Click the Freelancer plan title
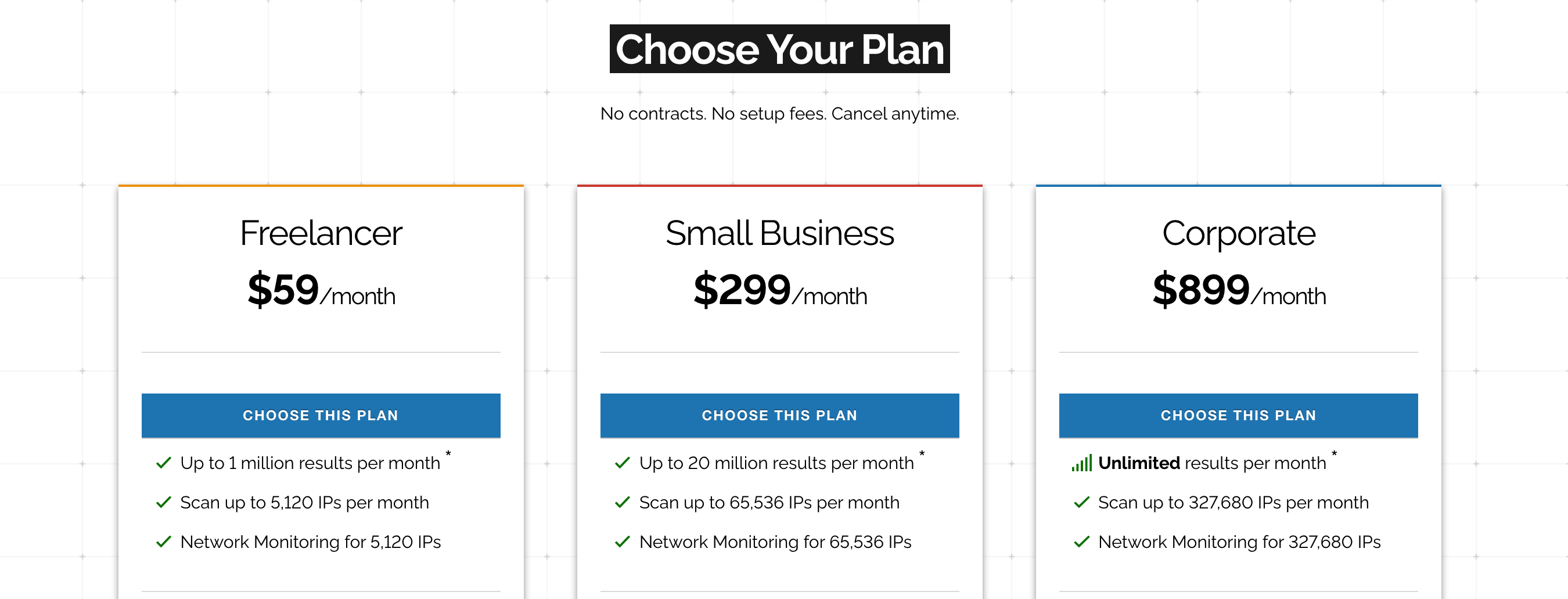The image size is (1568, 599). [321, 233]
